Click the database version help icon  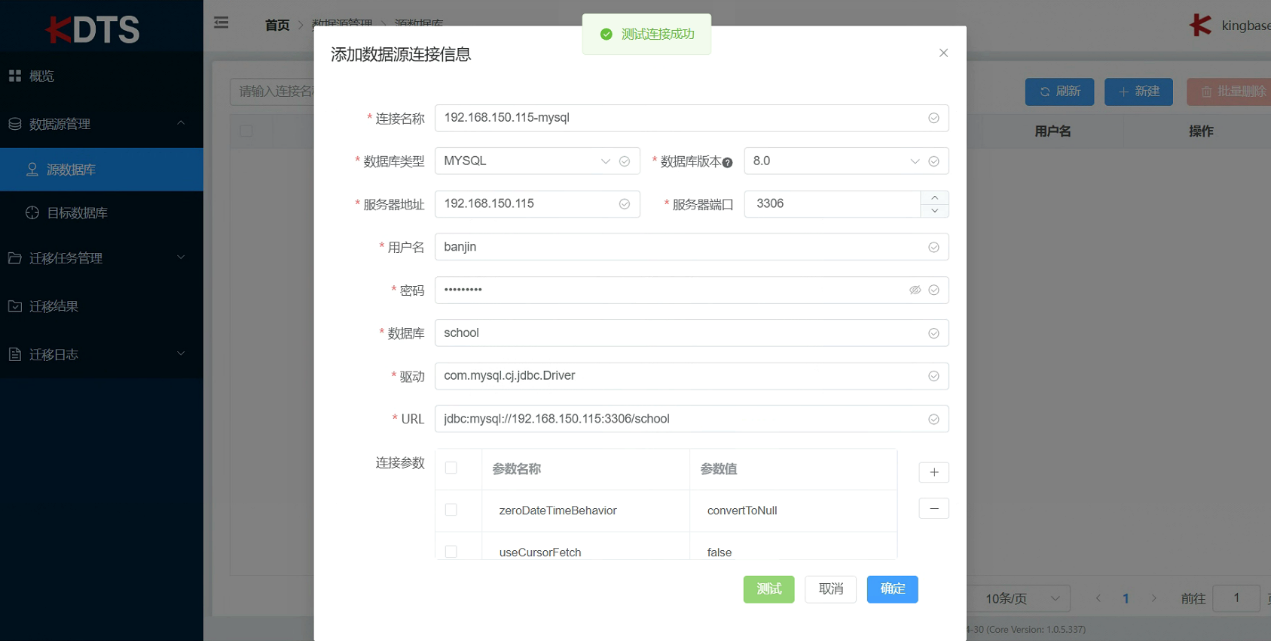pyautogui.click(x=727, y=162)
